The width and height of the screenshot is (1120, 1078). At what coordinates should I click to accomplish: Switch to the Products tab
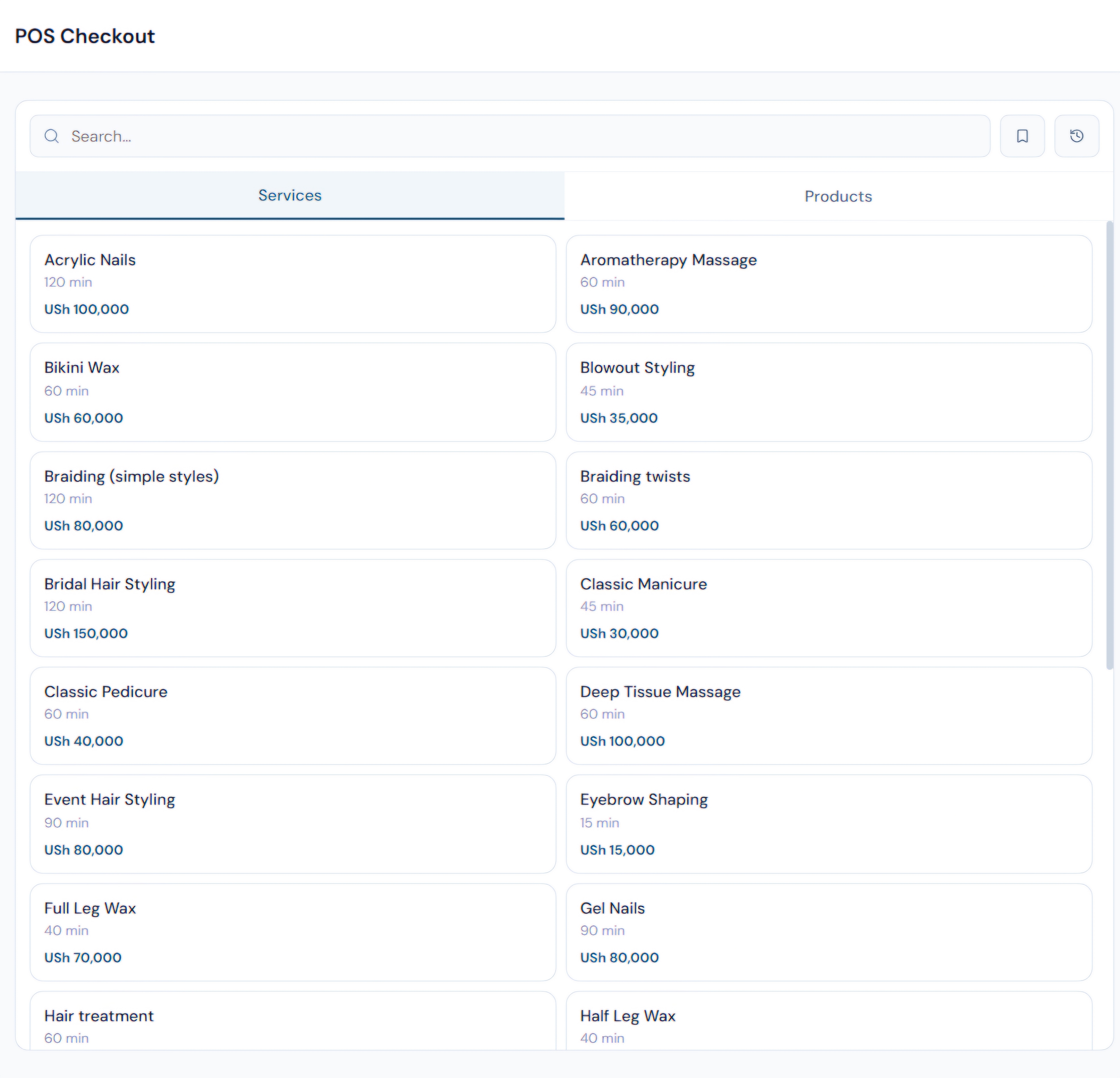(838, 196)
